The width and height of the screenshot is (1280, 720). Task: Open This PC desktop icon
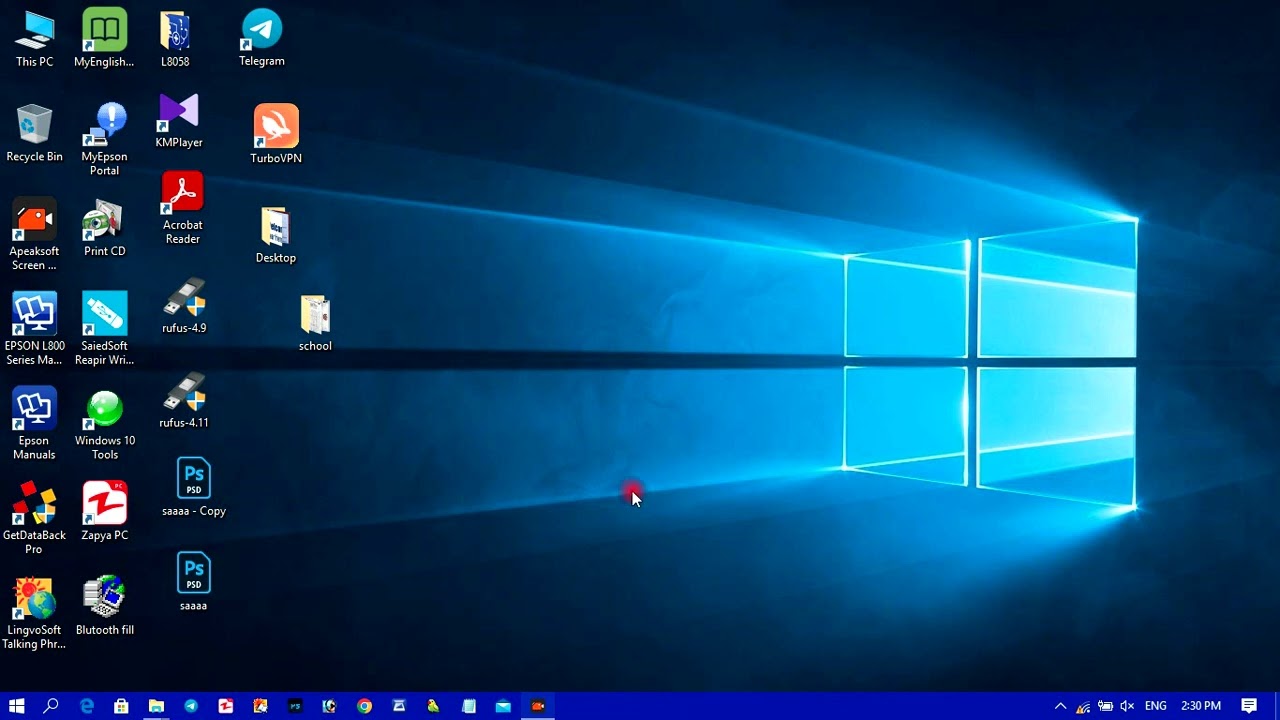click(34, 39)
